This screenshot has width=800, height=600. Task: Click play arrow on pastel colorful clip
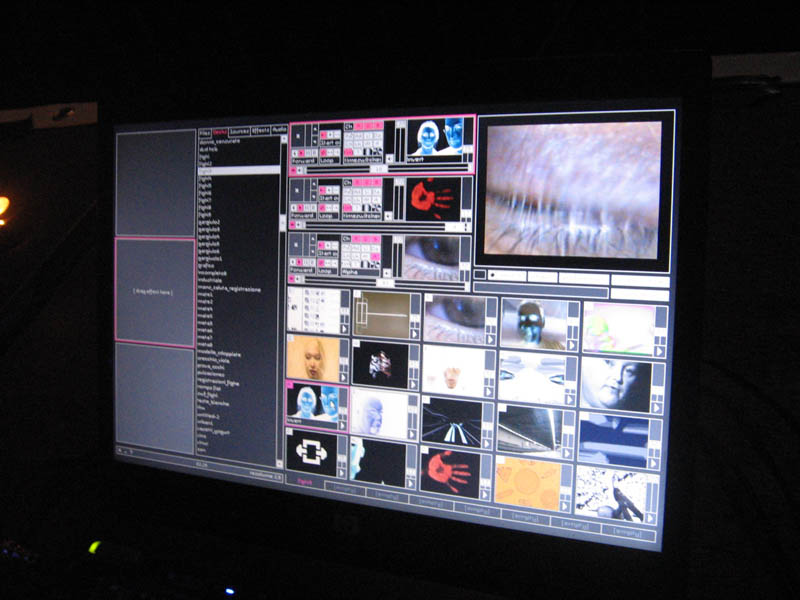(x=660, y=351)
